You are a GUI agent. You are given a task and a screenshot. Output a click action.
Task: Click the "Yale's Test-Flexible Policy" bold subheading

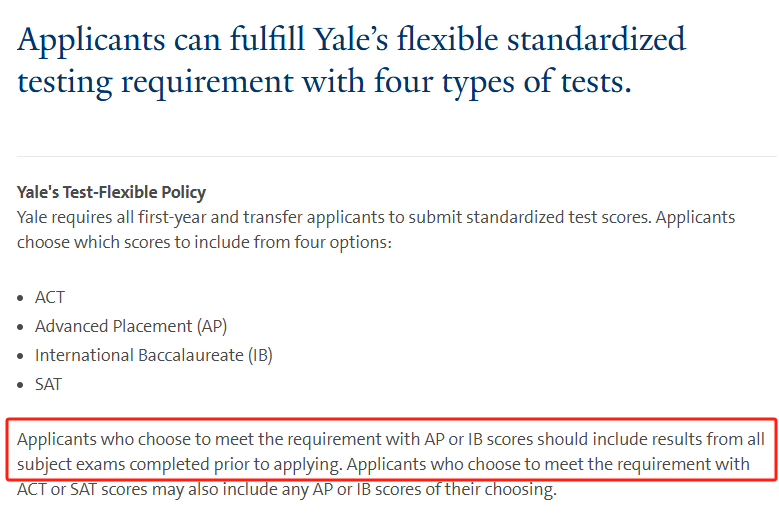111,192
